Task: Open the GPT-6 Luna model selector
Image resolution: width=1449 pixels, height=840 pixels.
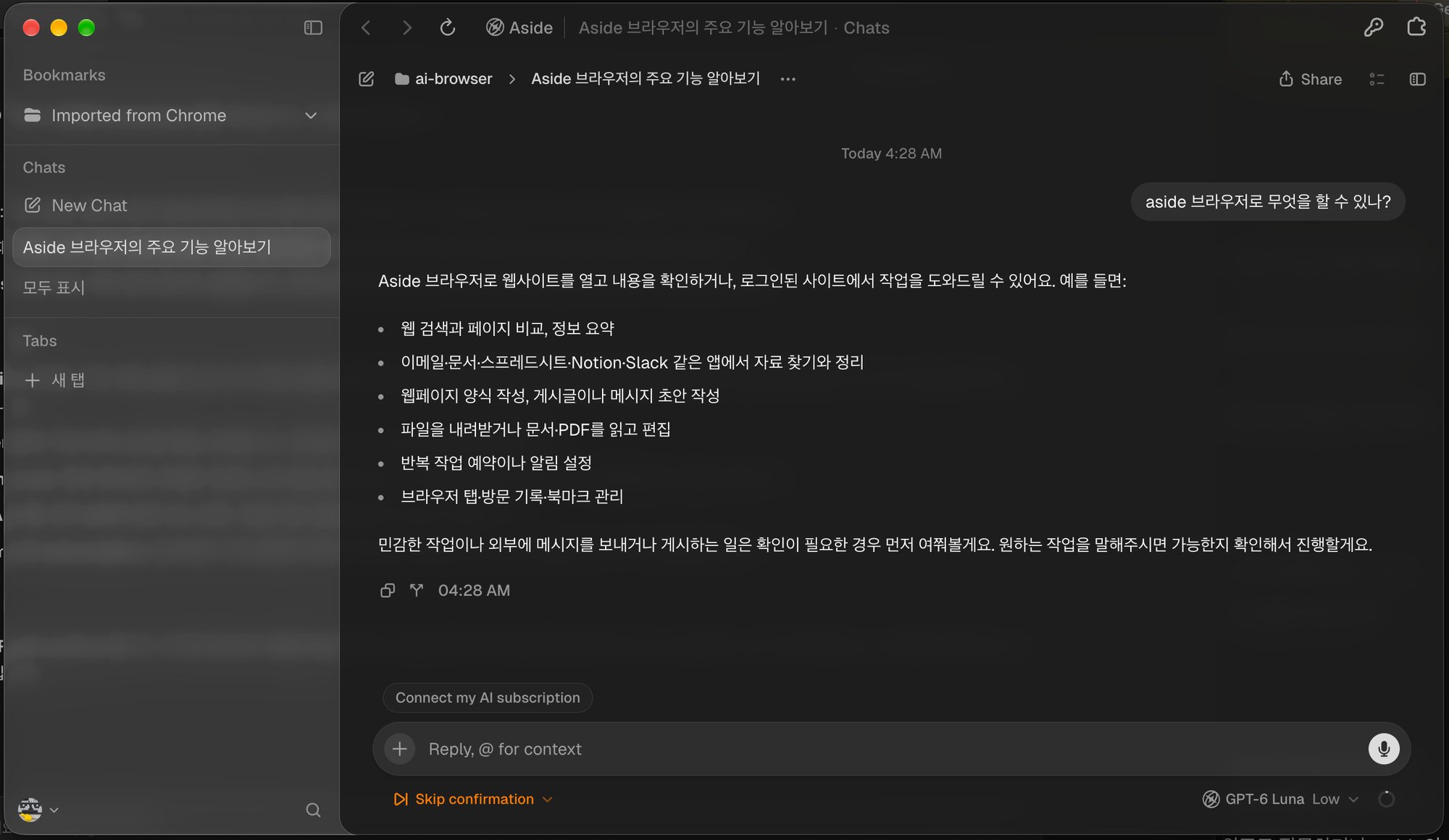Action: pyautogui.click(x=1280, y=799)
